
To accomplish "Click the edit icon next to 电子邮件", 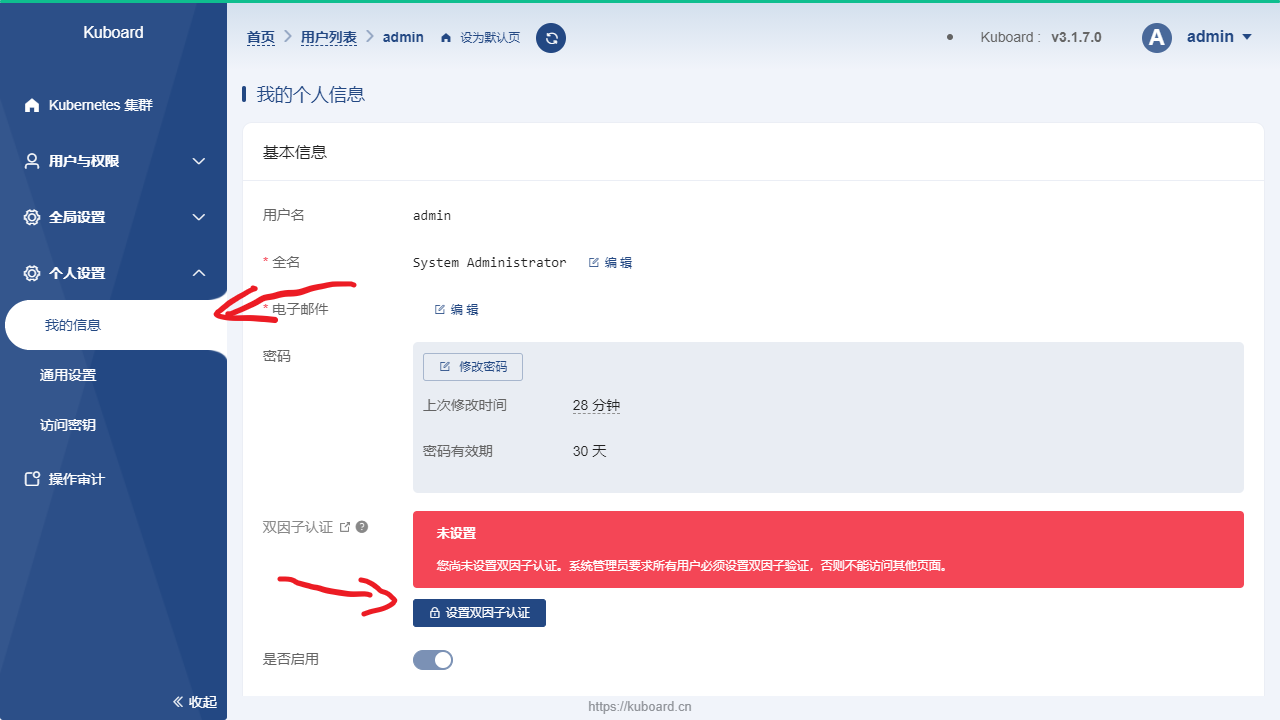I will 440,309.
